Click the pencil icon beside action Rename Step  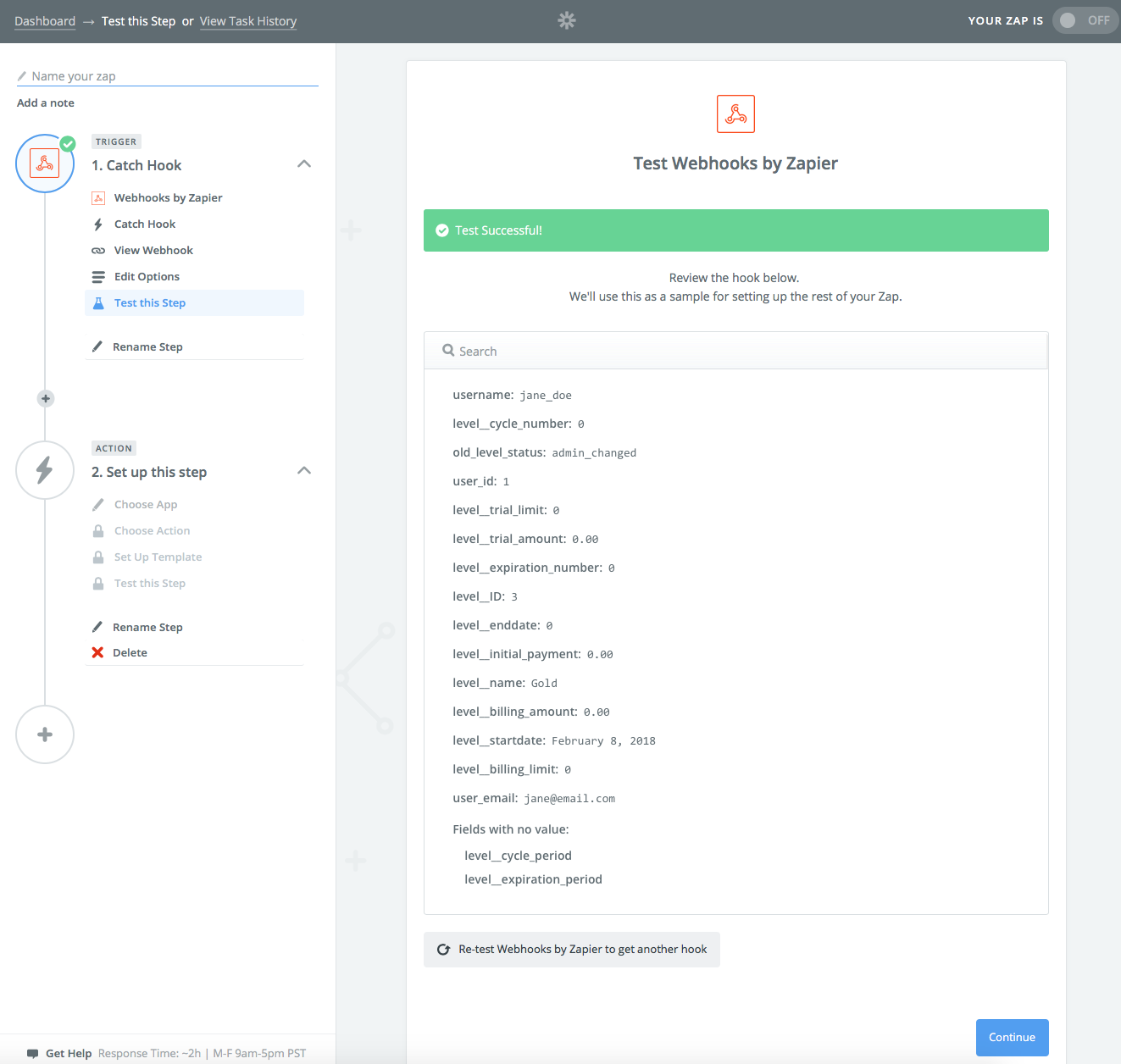[97, 627]
